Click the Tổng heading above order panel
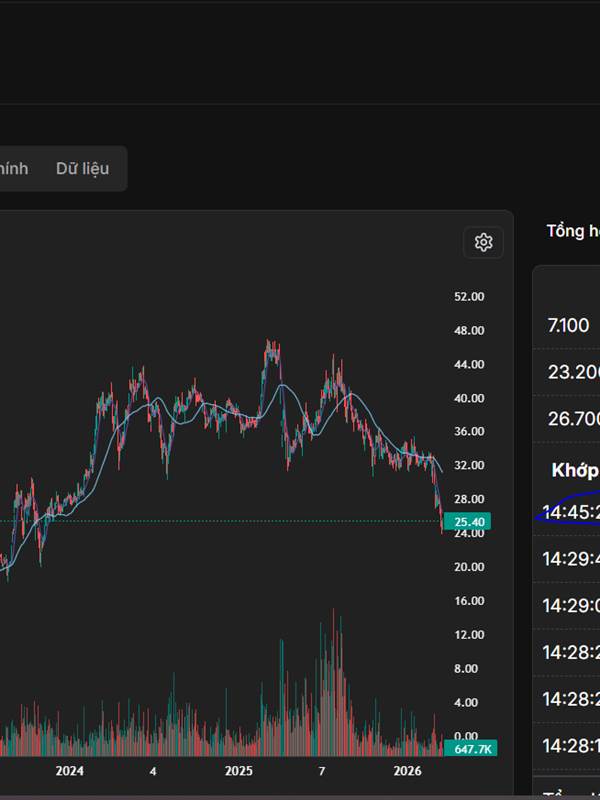The image size is (600, 800). pos(572,231)
